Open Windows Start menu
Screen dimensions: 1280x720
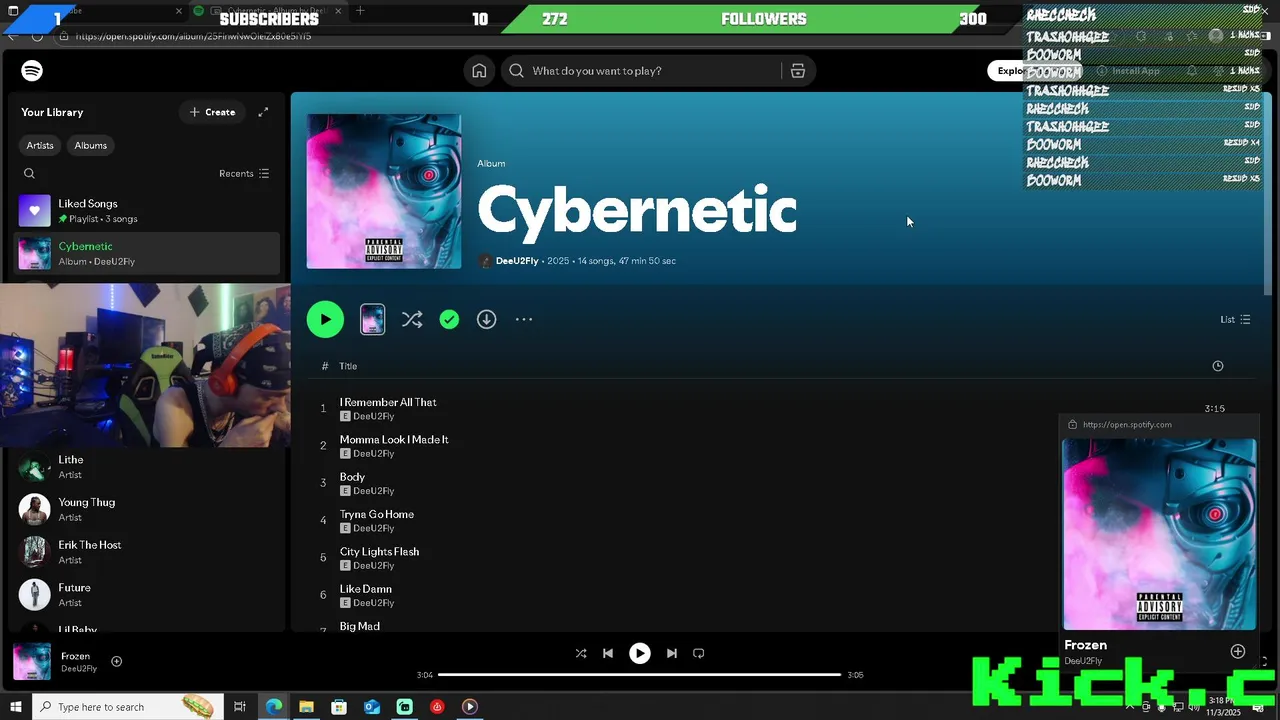15,707
